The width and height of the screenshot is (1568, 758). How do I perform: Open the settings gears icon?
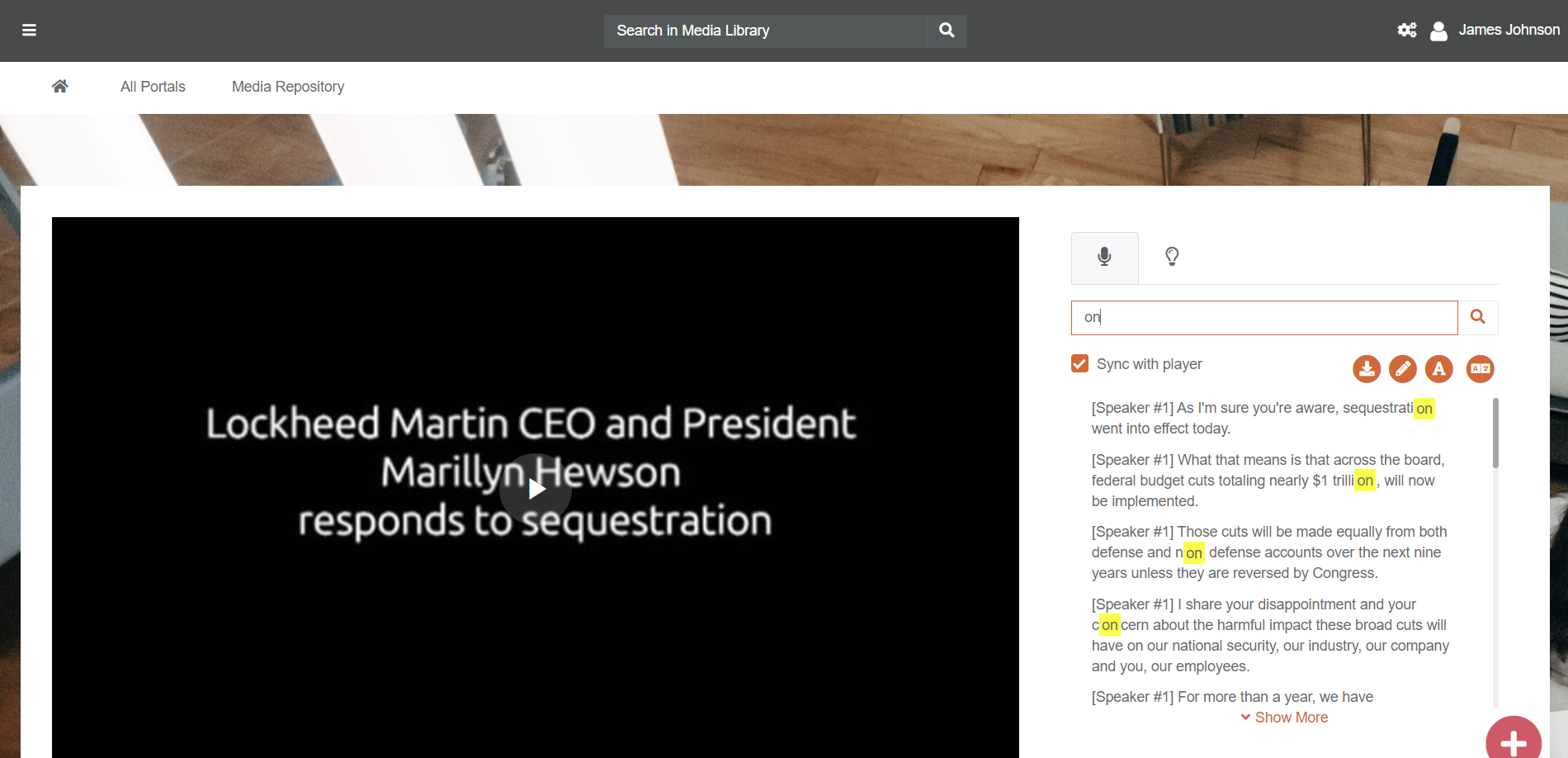click(1407, 31)
